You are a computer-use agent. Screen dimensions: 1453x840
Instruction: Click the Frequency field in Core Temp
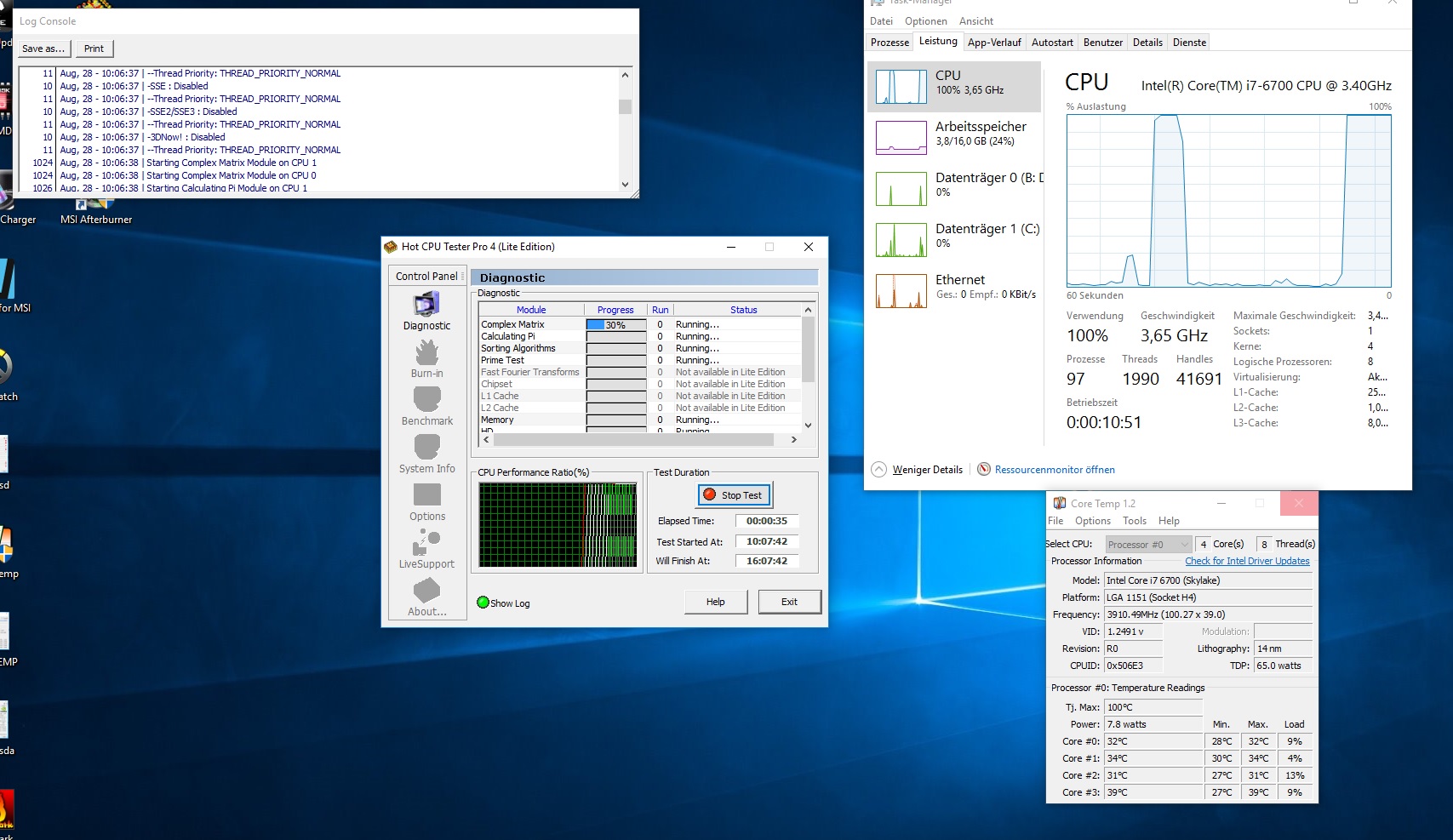point(1208,614)
